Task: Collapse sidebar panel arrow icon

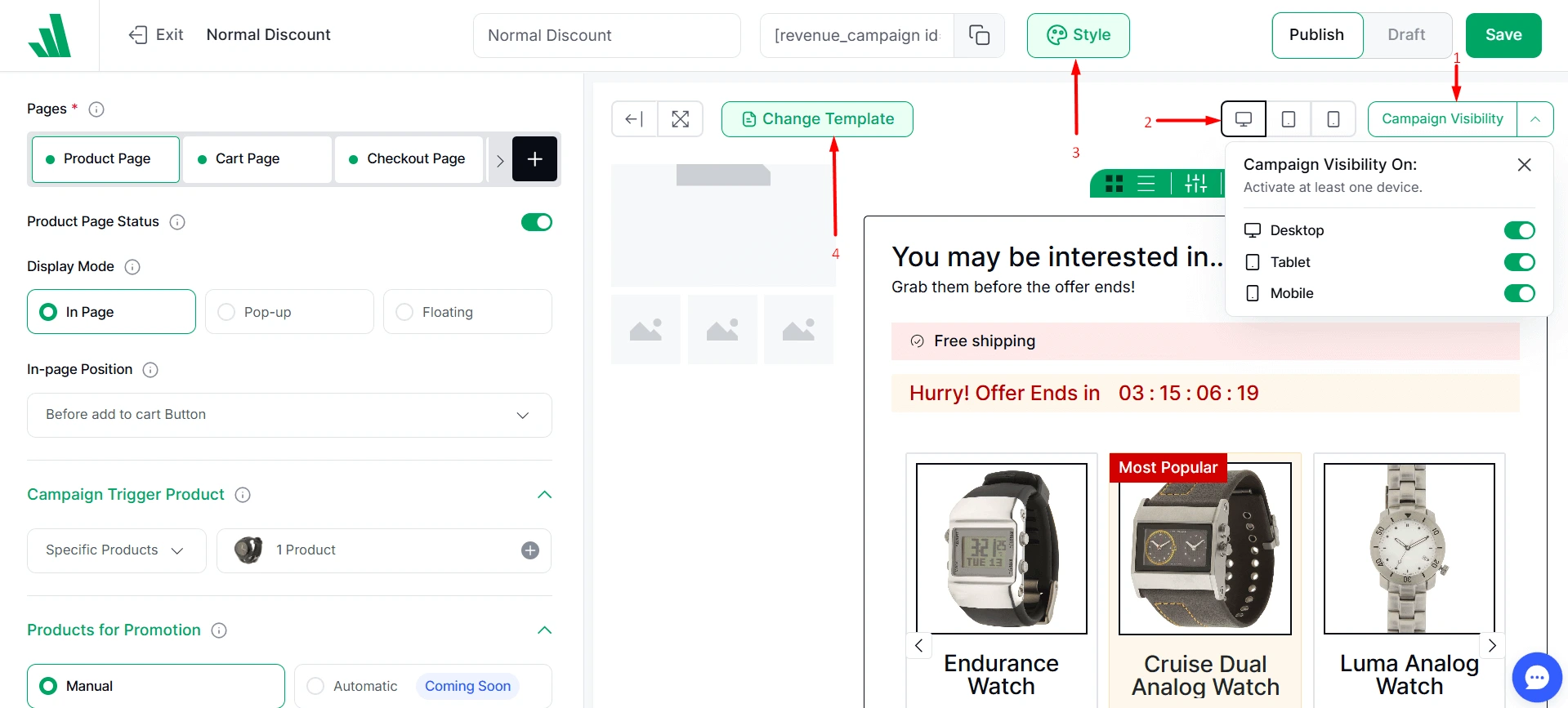Action: point(634,119)
